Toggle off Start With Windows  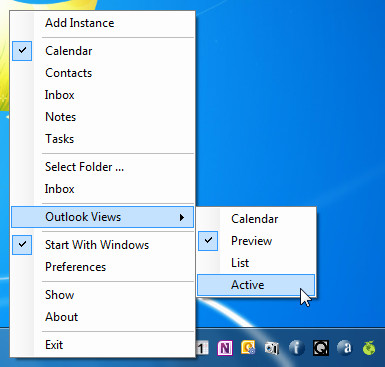point(102,245)
